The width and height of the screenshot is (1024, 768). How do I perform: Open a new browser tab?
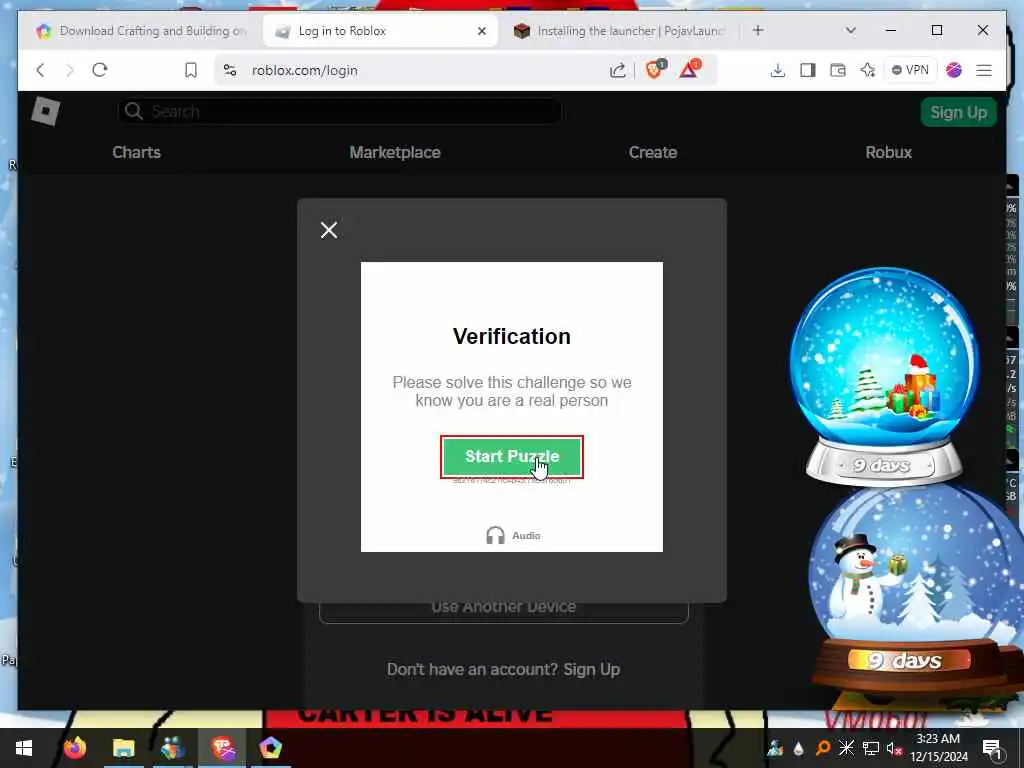click(x=758, y=30)
